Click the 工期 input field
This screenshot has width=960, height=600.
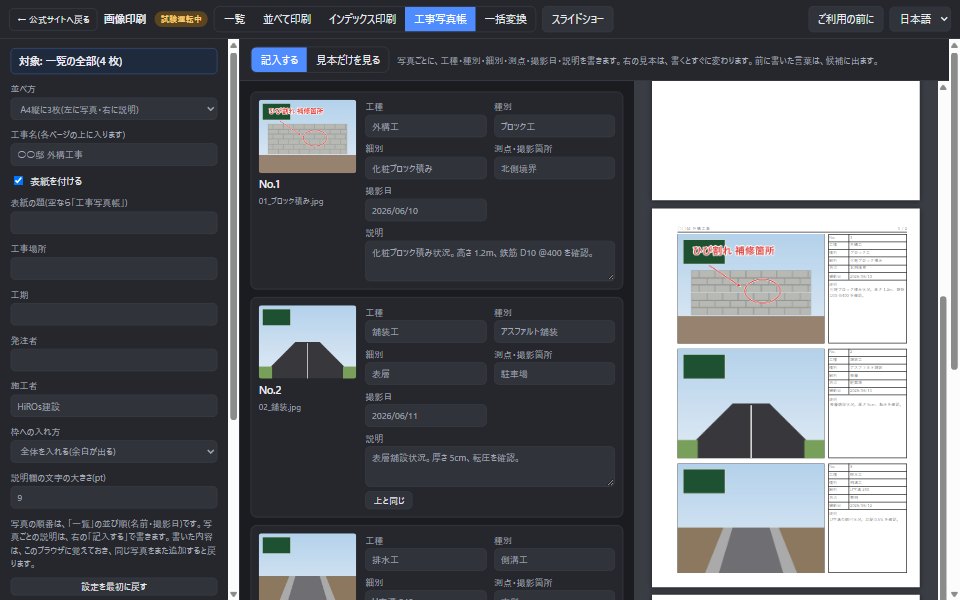[x=114, y=315]
